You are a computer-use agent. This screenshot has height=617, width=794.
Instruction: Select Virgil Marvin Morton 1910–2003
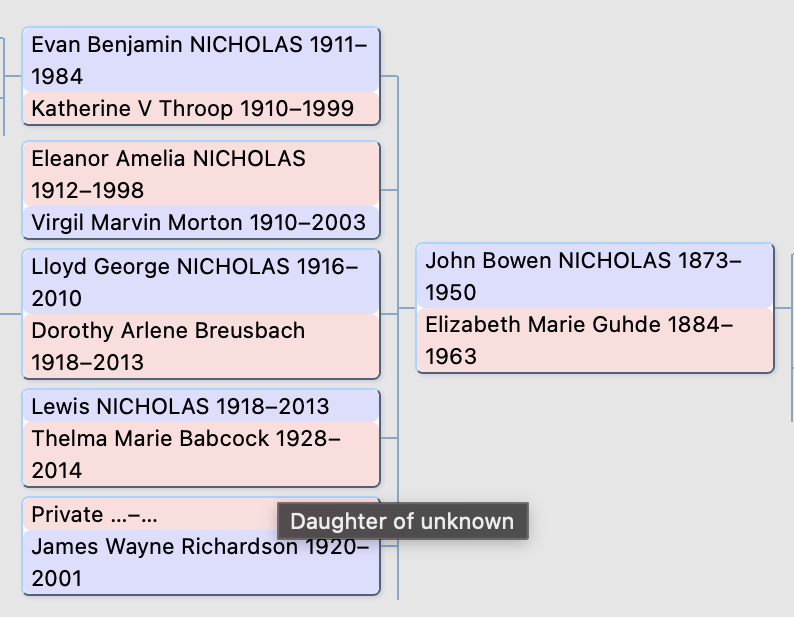pyautogui.click(x=198, y=222)
